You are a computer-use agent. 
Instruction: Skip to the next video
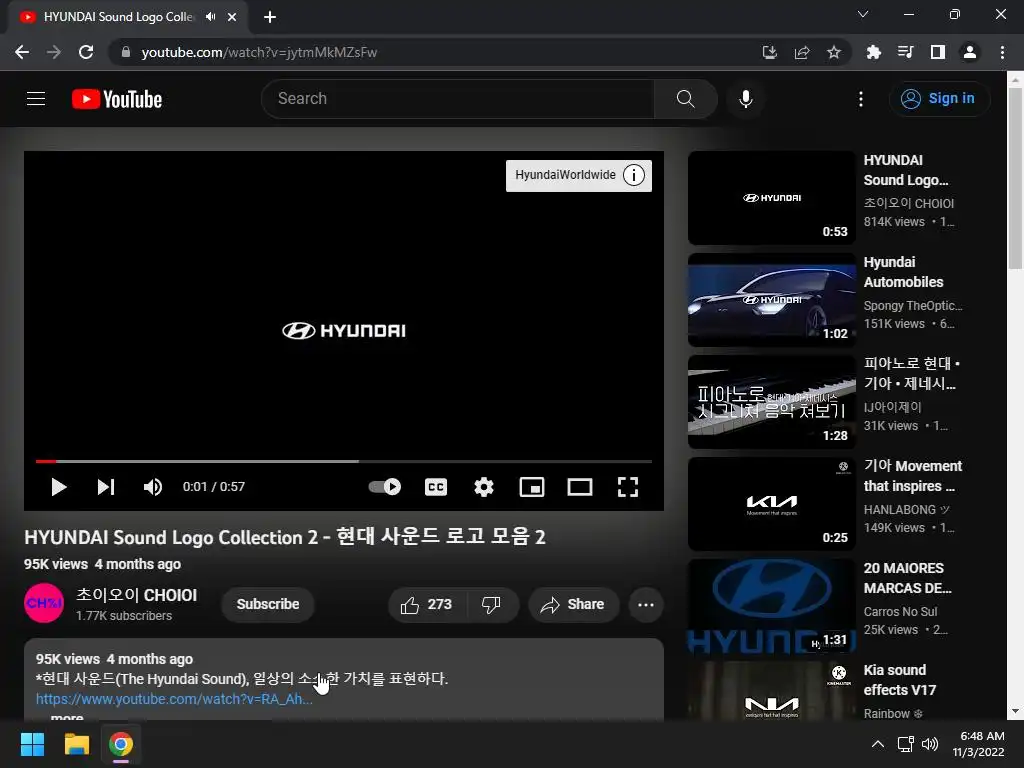click(106, 487)
